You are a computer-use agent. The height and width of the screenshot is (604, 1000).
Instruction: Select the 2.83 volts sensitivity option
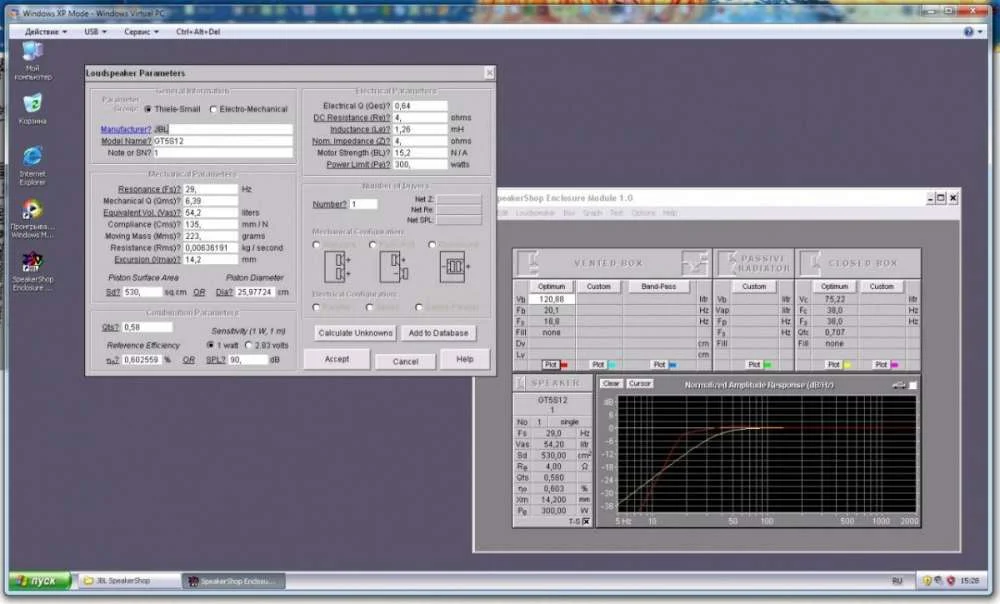click(249, 345)
